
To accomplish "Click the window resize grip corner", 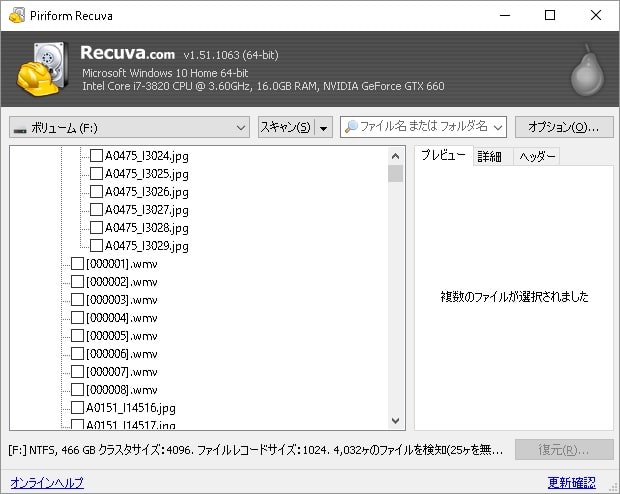I will pos(614,489).
